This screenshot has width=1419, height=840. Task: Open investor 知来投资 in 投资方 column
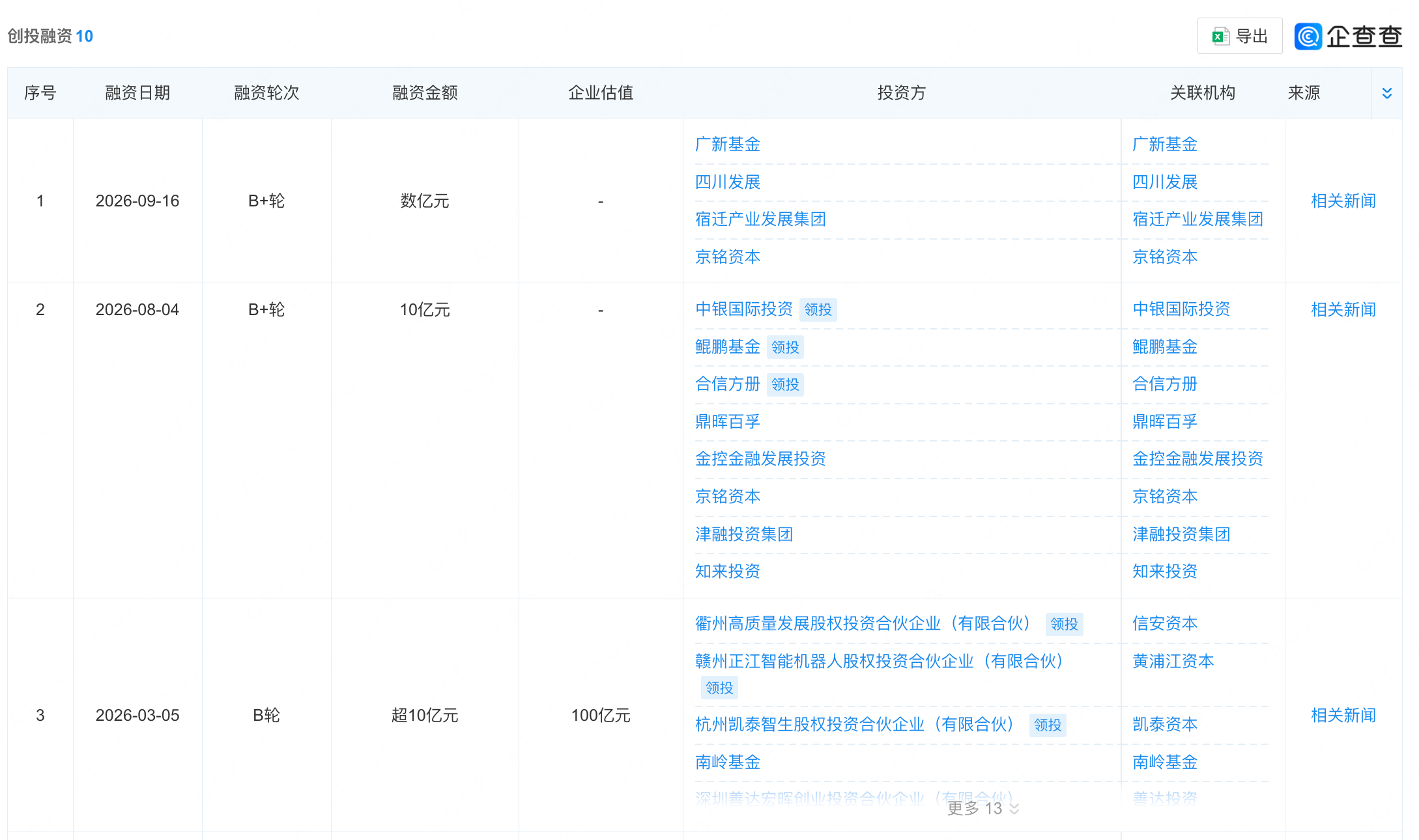tap(727, 571)
